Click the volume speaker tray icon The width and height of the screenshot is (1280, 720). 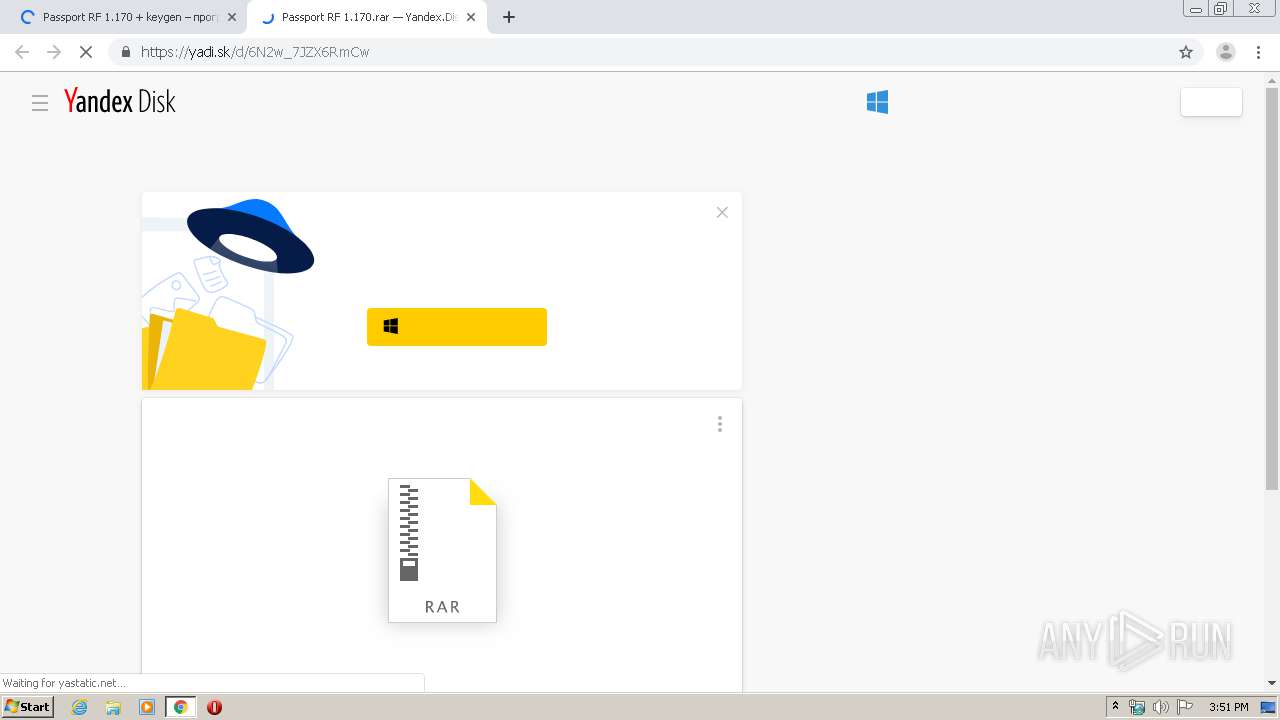click(1160, 707)
